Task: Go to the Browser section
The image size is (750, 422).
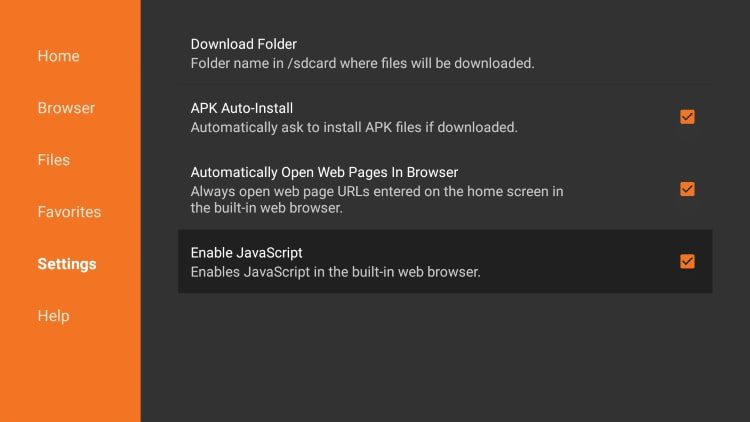Action: 66,108
